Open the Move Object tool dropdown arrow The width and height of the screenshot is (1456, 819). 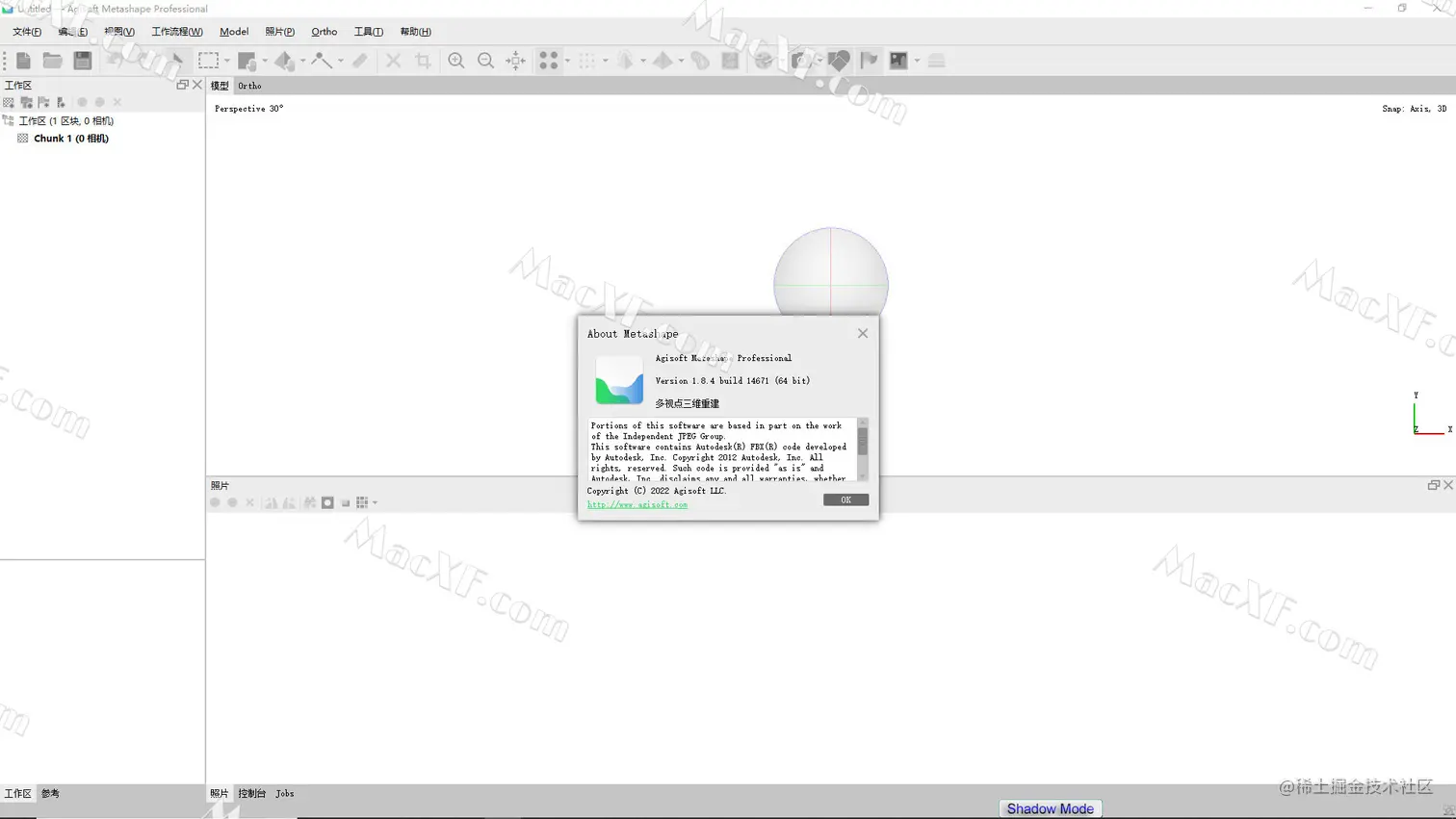(302, 61)
